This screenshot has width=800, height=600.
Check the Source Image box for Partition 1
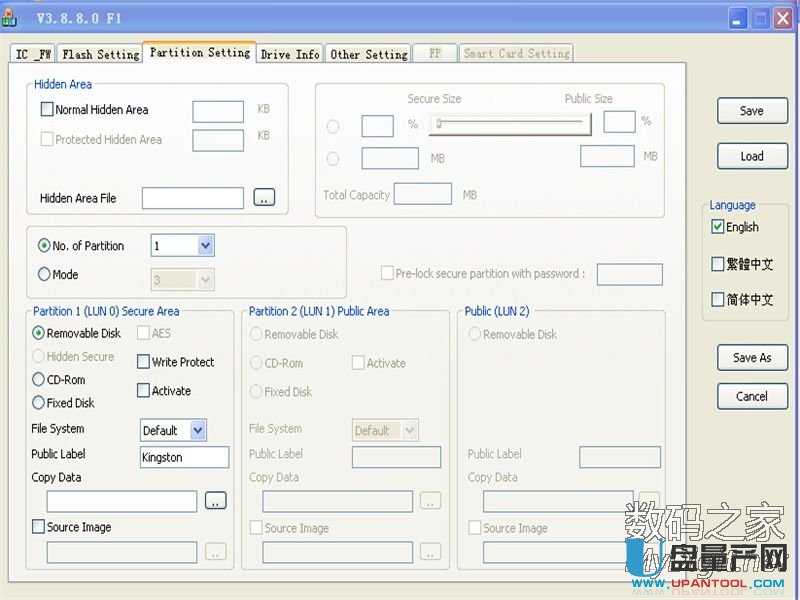[39, 527]
